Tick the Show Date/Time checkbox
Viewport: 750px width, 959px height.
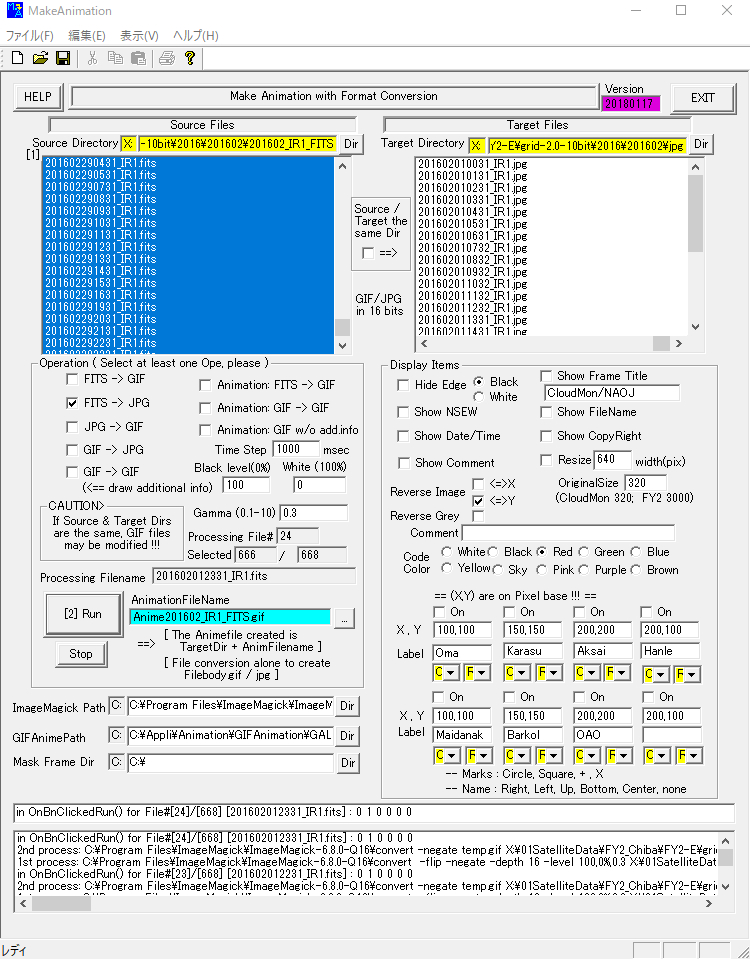point(404,436)
